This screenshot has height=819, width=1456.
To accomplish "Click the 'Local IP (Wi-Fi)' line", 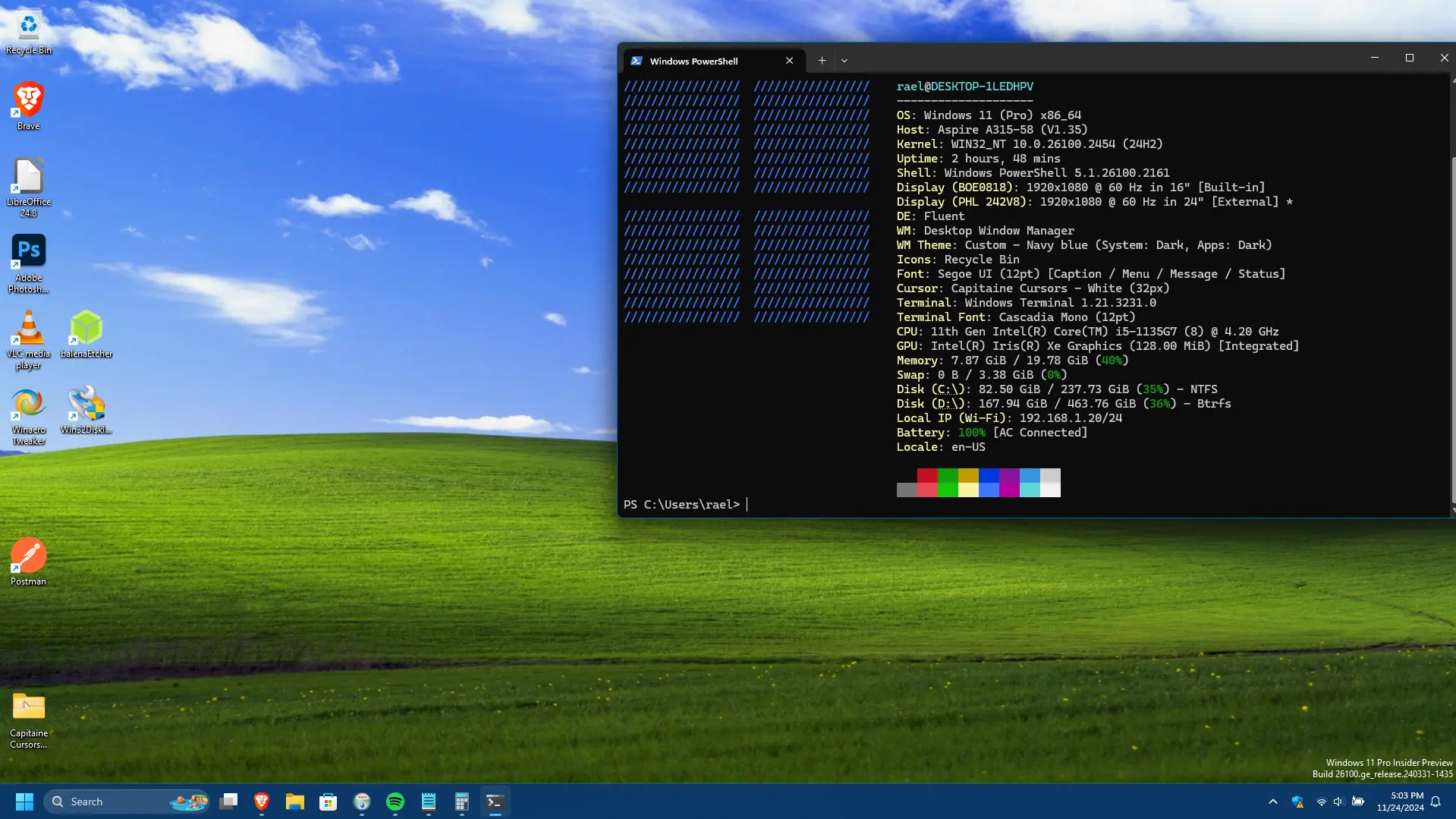I will point(1009,418).
